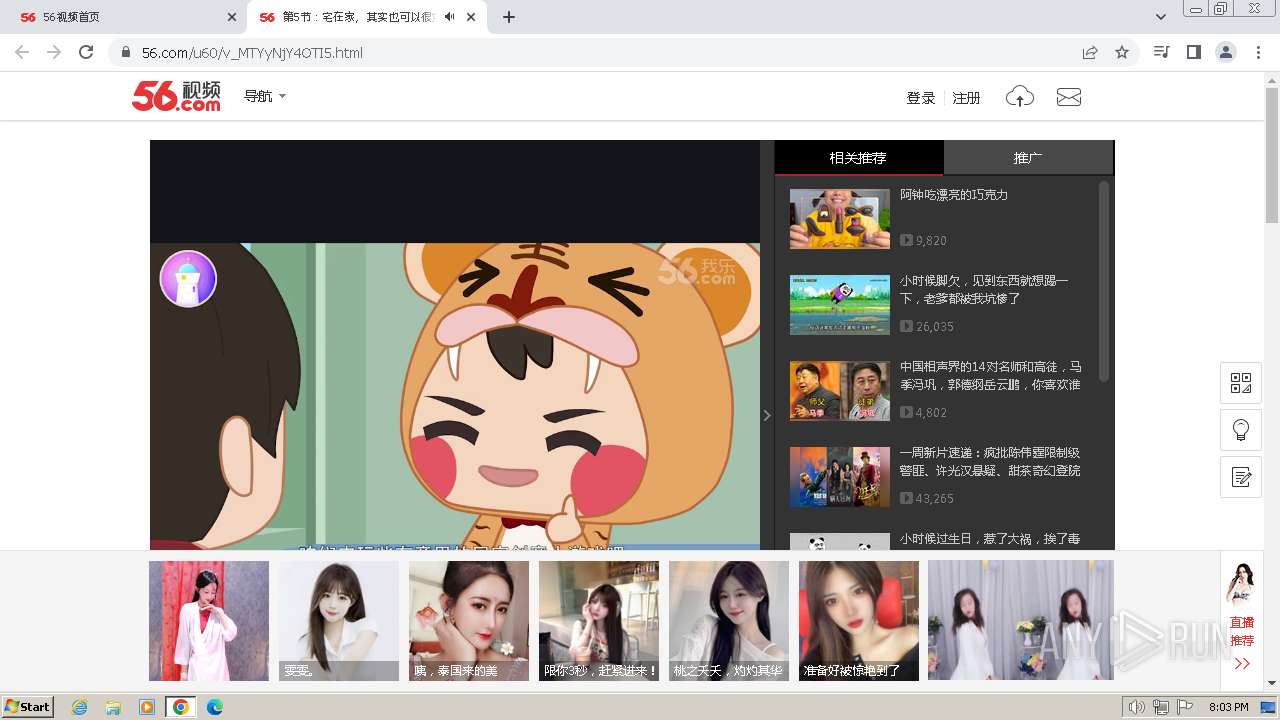Open the 导航 navigation dropdown
The height and width of the screenshot is (720, 1280).
(265, 96)
